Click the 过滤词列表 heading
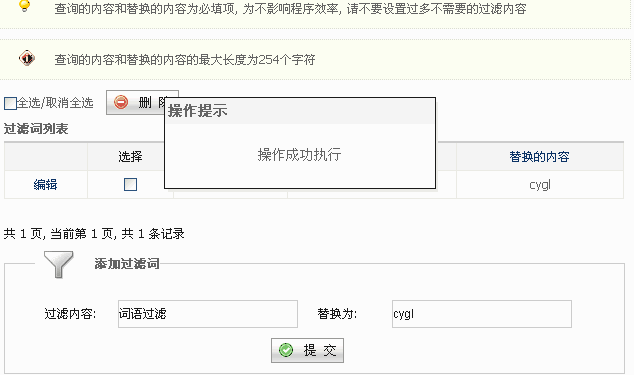Image resolution: width=635 pixels, height=375 pixels. click(x=36, y=129)
